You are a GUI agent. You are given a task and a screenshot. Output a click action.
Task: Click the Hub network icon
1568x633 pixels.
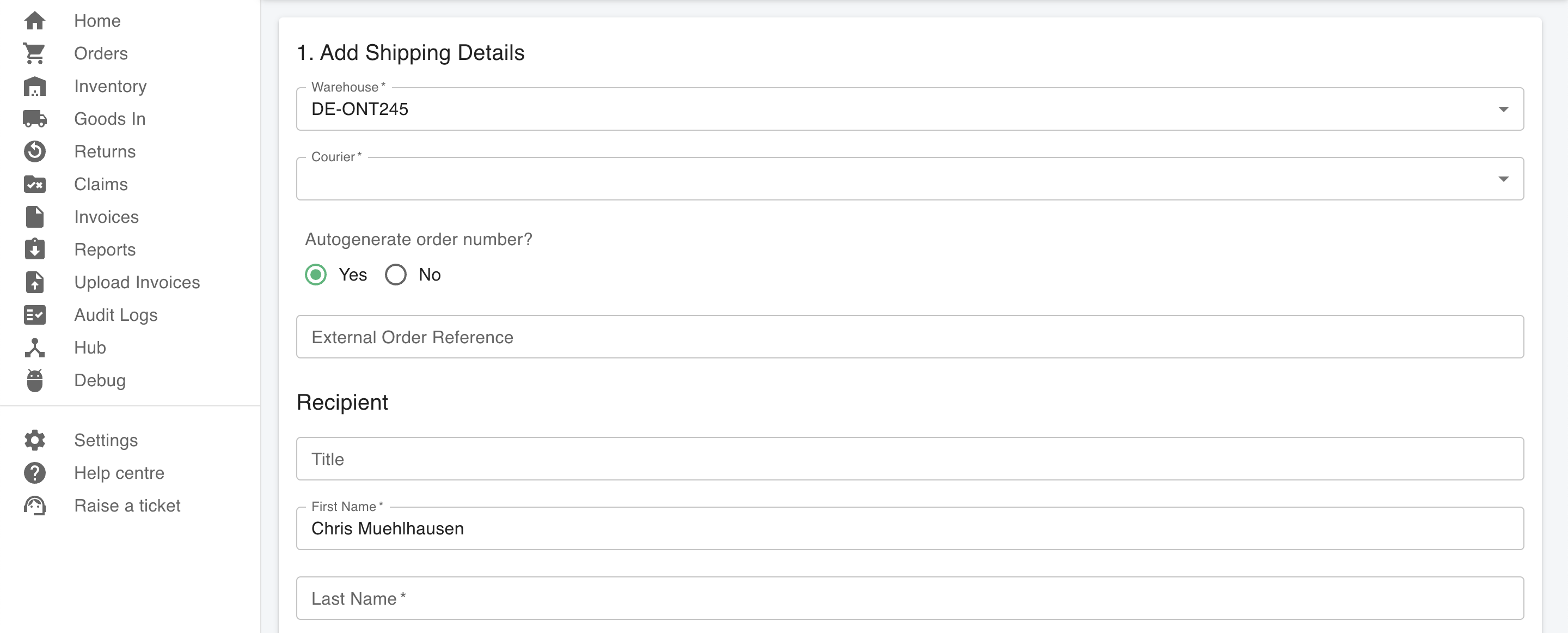(x=35, y=347)
